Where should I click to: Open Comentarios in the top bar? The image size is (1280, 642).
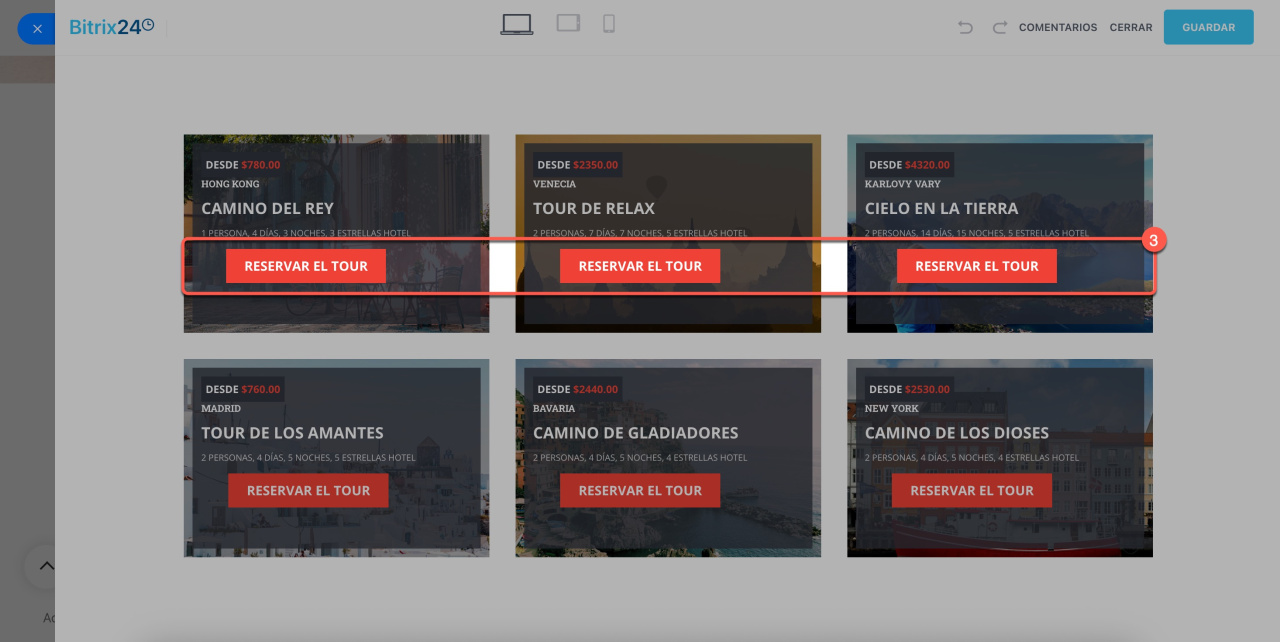(1057, 28)
